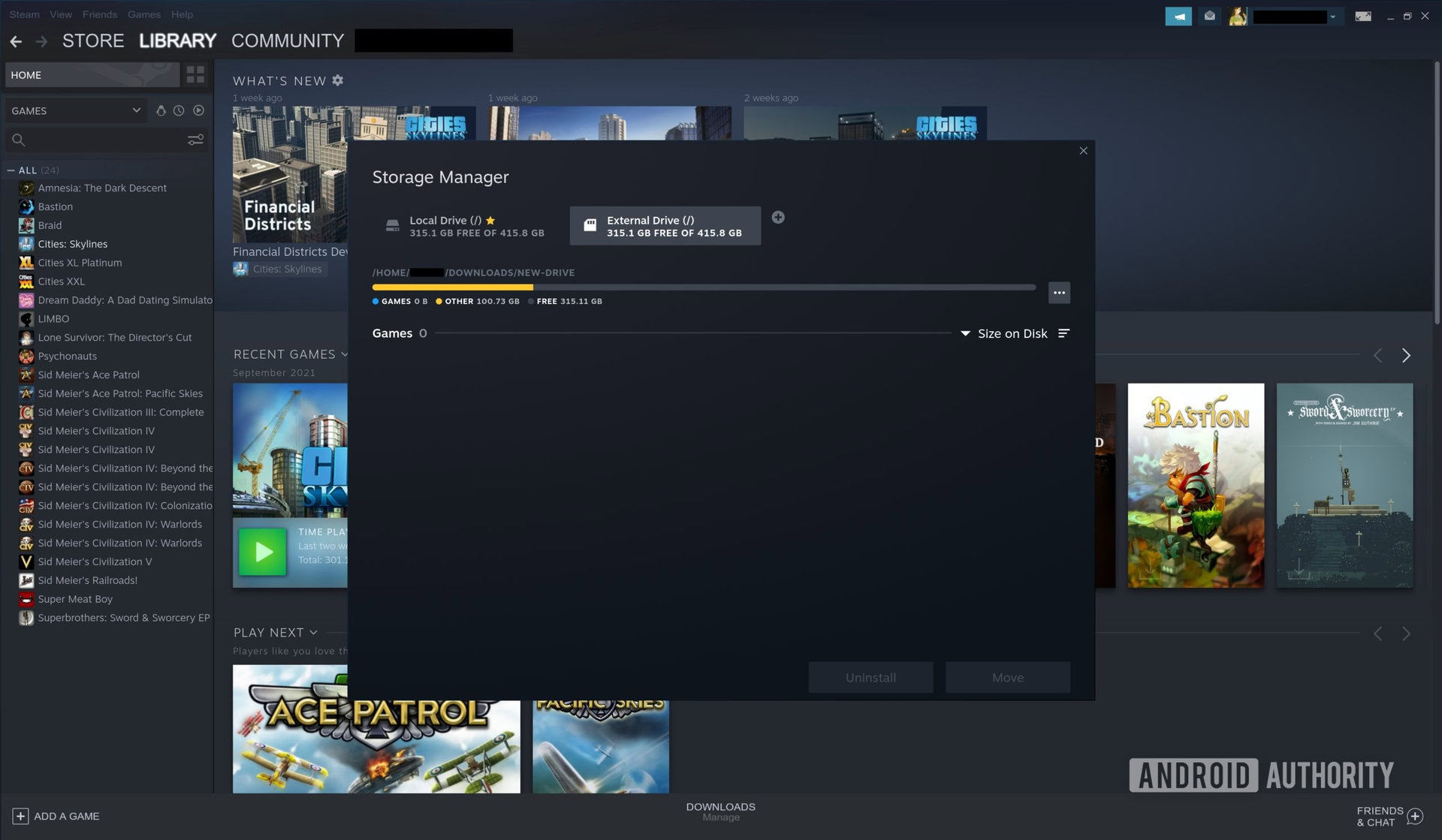The image size is (1442, 840).
Task: Click the add drive plus icon
Action: (x=778, y=218)
